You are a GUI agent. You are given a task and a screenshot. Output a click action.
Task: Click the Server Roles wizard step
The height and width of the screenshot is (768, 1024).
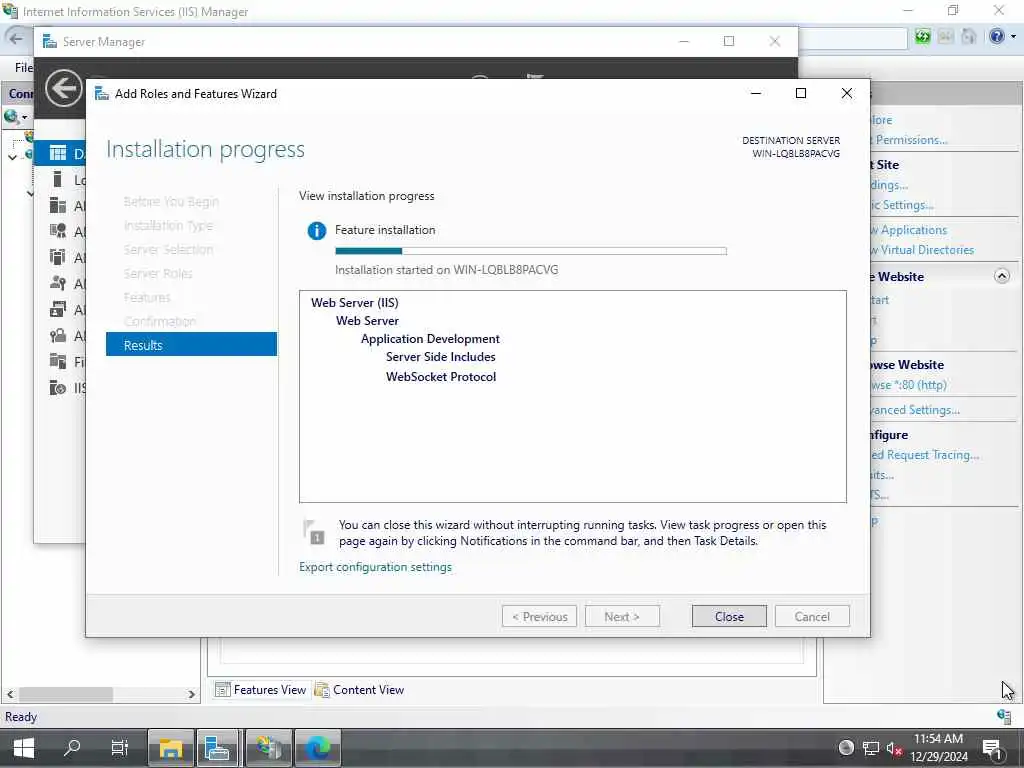(x=158, y=274)
